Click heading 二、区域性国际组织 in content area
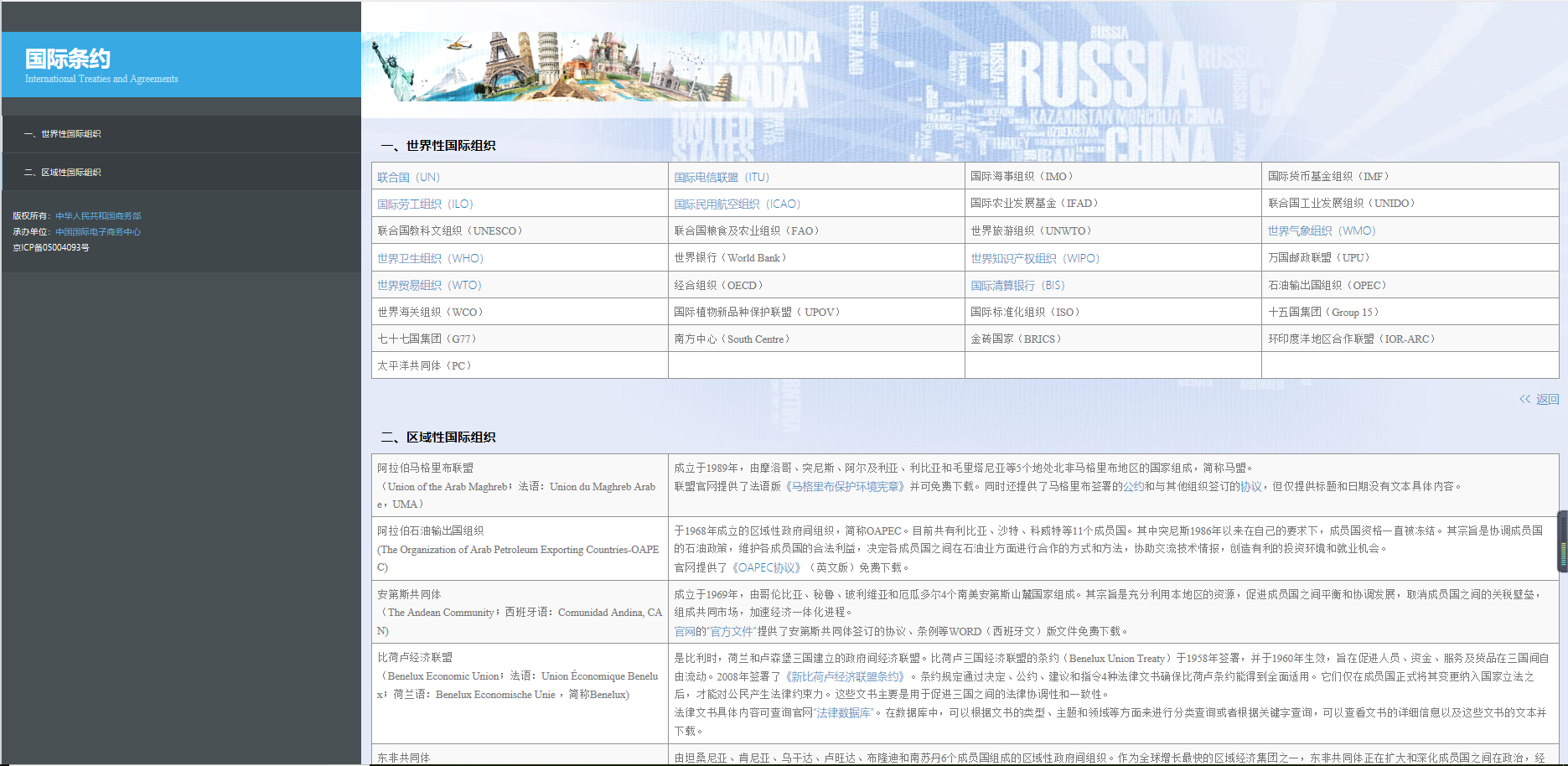The width and height of the screenshot is (1568, 766). [438, 437]
